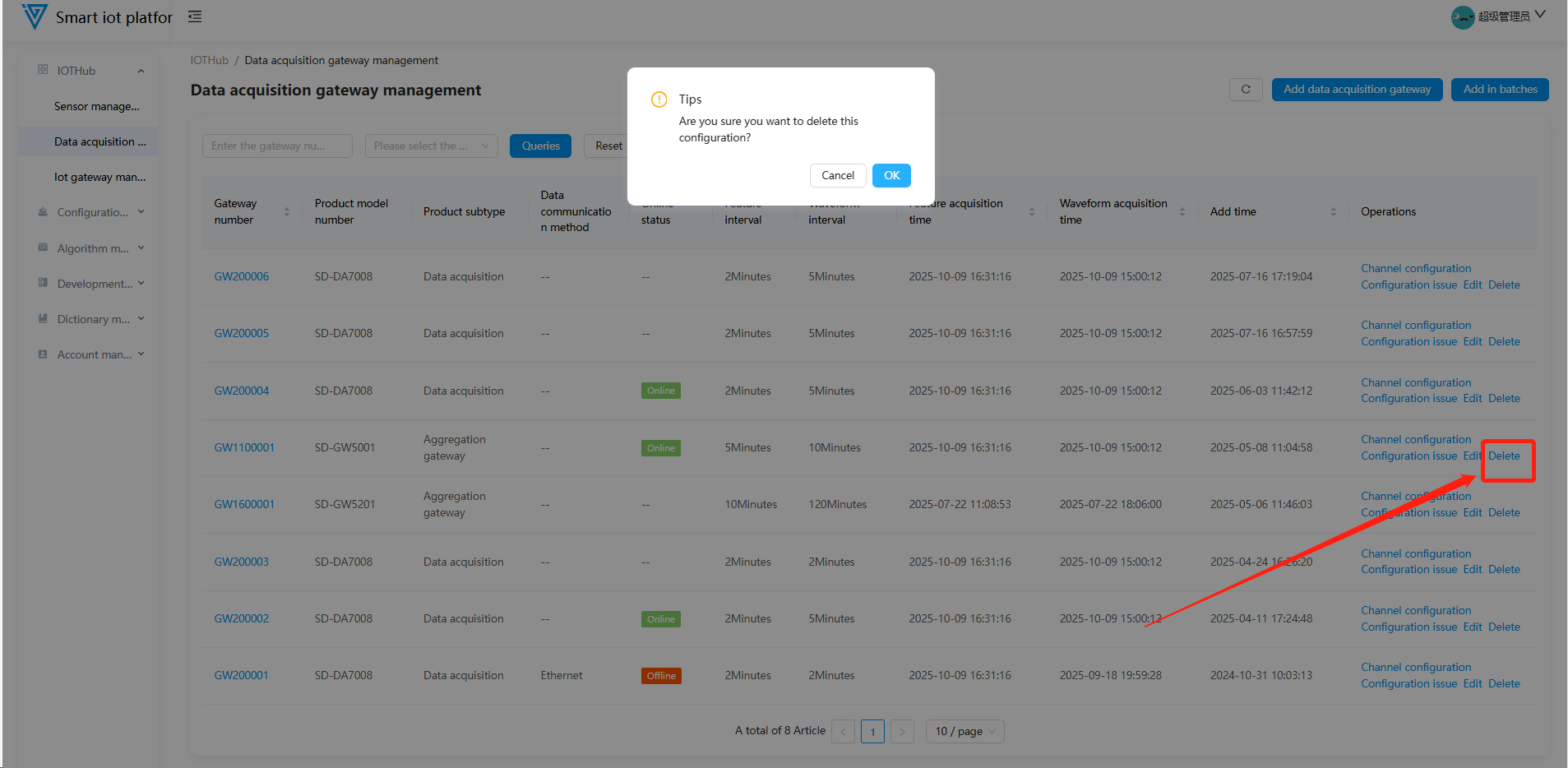1568x768 pixels.
Task: Sort by Waveform acquisition time arrows
Action: (x=1182, y=211)
